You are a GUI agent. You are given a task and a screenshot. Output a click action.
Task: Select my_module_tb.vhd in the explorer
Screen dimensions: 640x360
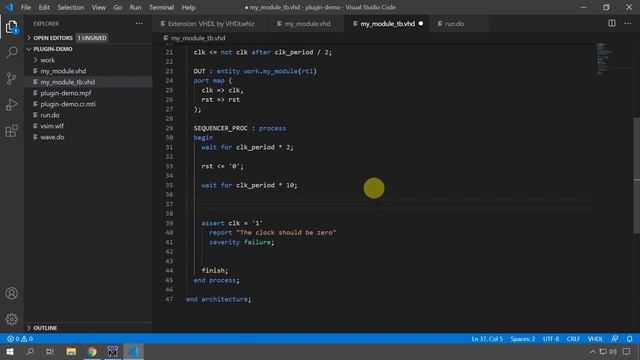[88, 82]
